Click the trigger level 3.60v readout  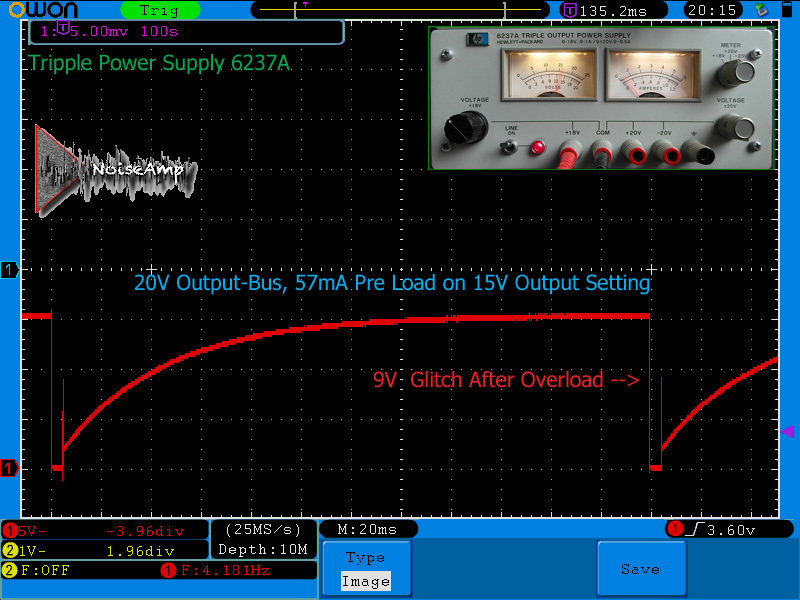click(731, 530)
